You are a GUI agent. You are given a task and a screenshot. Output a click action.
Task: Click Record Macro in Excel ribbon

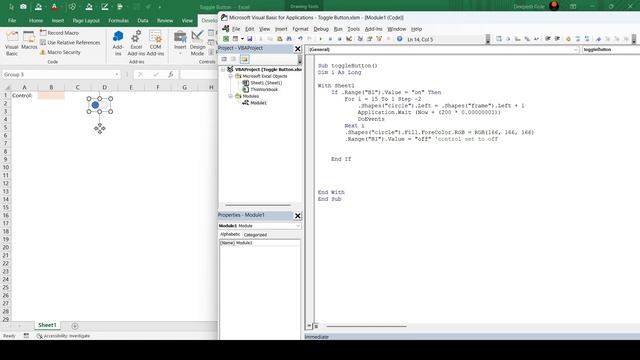[x=59, y=33]
